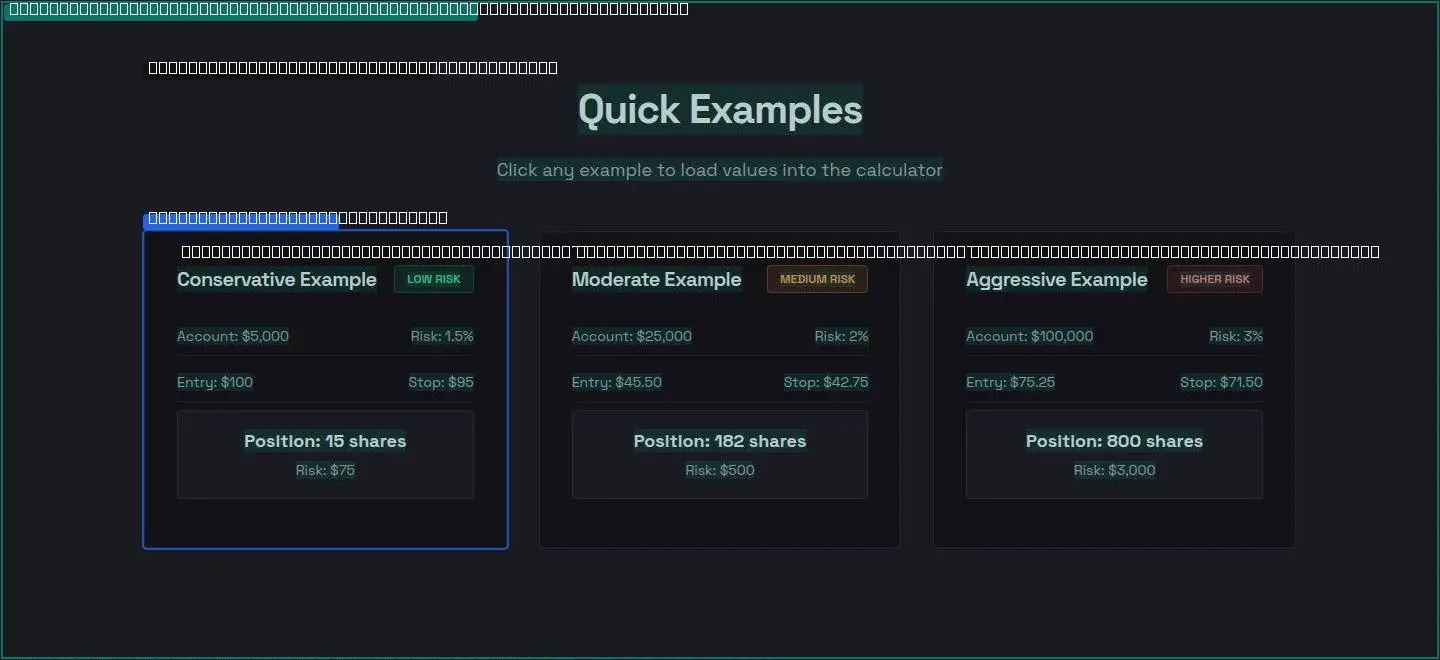Screen dimensions: 1440x660
Task: Click the LOW RISK badge
Action: point(434,279)
